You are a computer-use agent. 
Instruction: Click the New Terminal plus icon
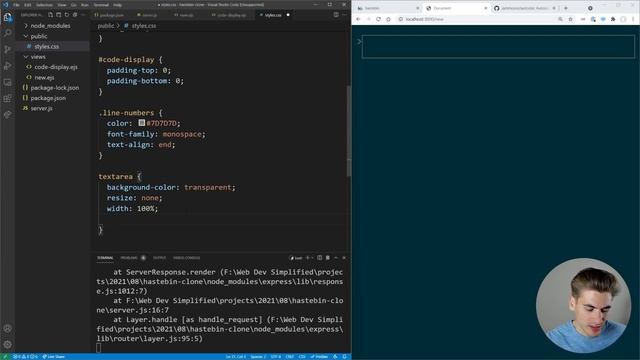[x=307, y=258]
